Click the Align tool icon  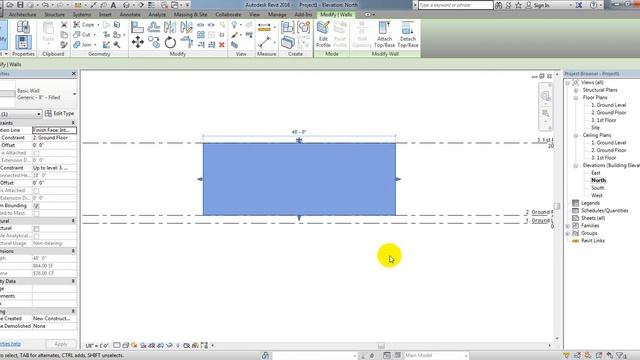point(138,27)
